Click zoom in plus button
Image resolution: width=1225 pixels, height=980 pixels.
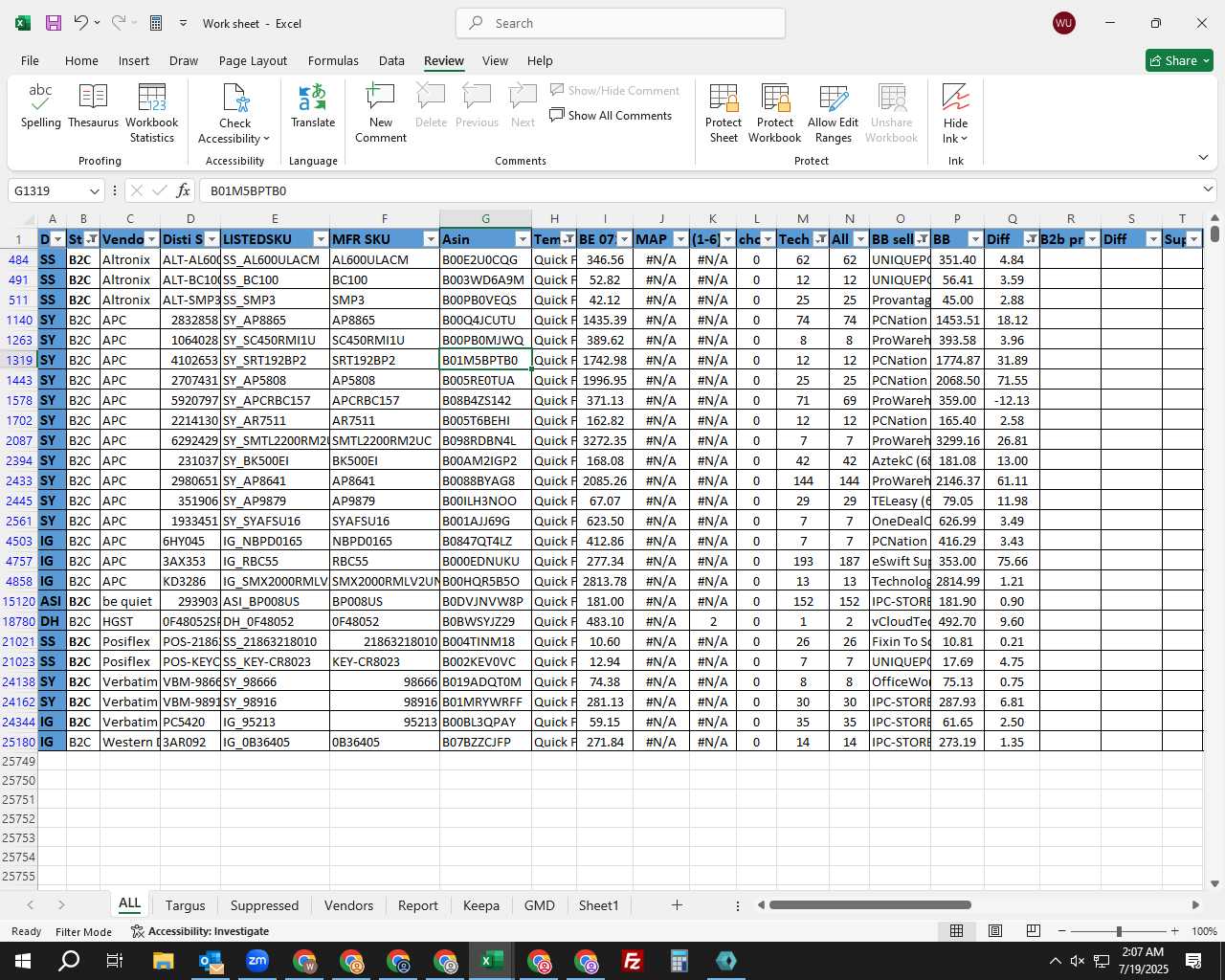(x=1174, y=931)
